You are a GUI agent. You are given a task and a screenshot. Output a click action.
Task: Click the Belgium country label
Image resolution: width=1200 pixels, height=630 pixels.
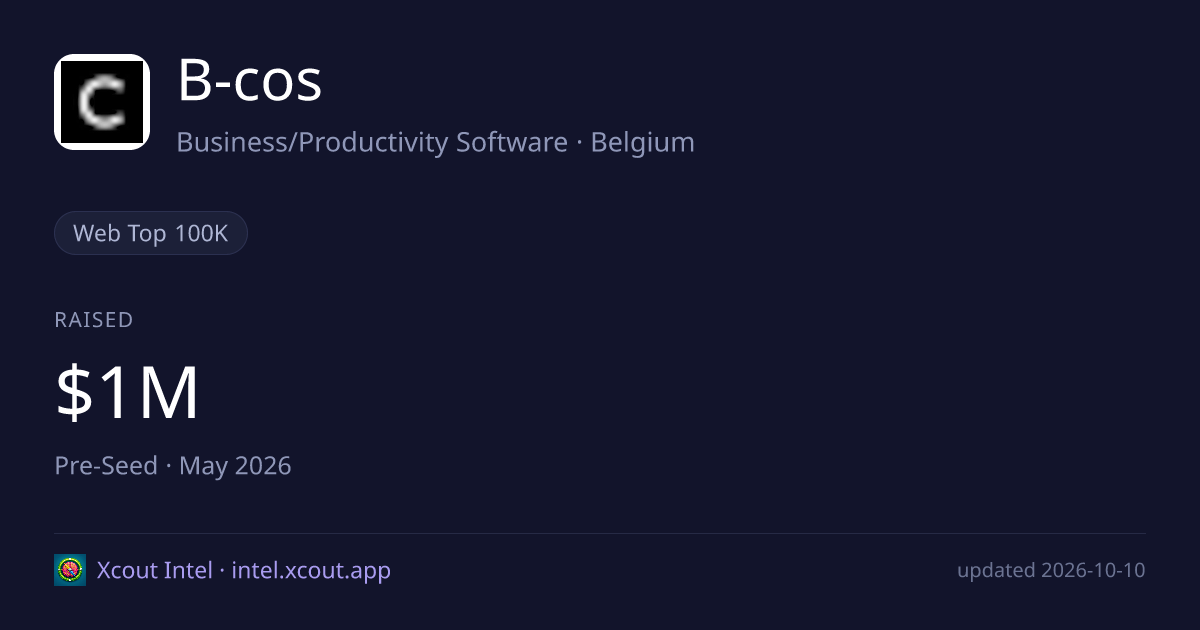click(x=643, y=142)
